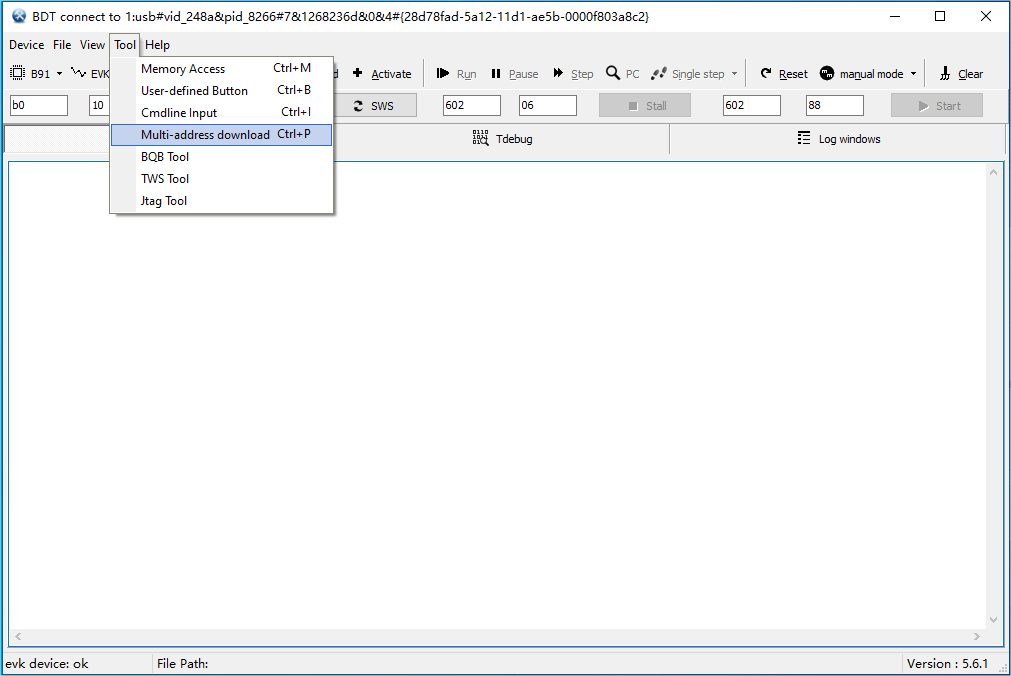Launch the Jtag Tool
Image resolution: width=1011 pixels, height=676 pixels.
(x=222, y=201)
